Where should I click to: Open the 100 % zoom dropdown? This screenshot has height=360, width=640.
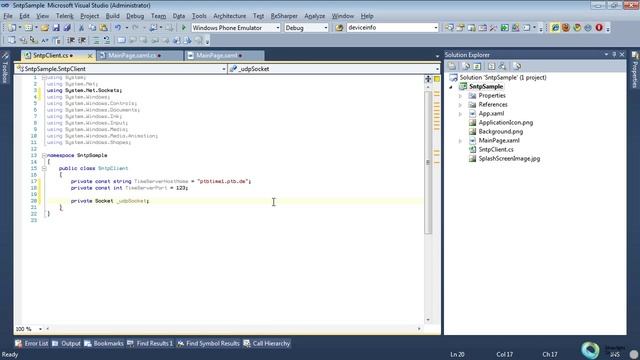pos(40,329)
